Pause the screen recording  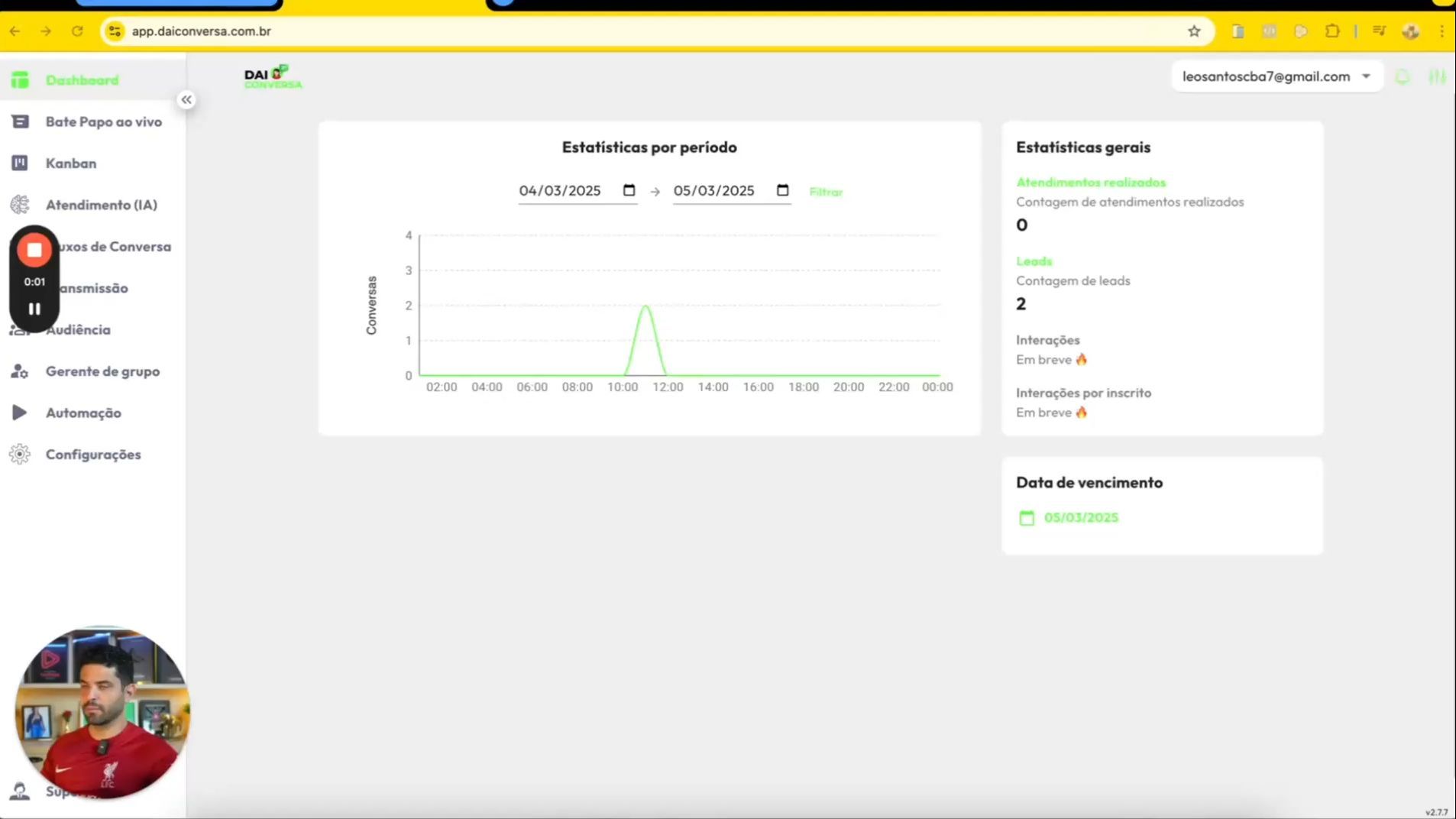click(34, 309)
